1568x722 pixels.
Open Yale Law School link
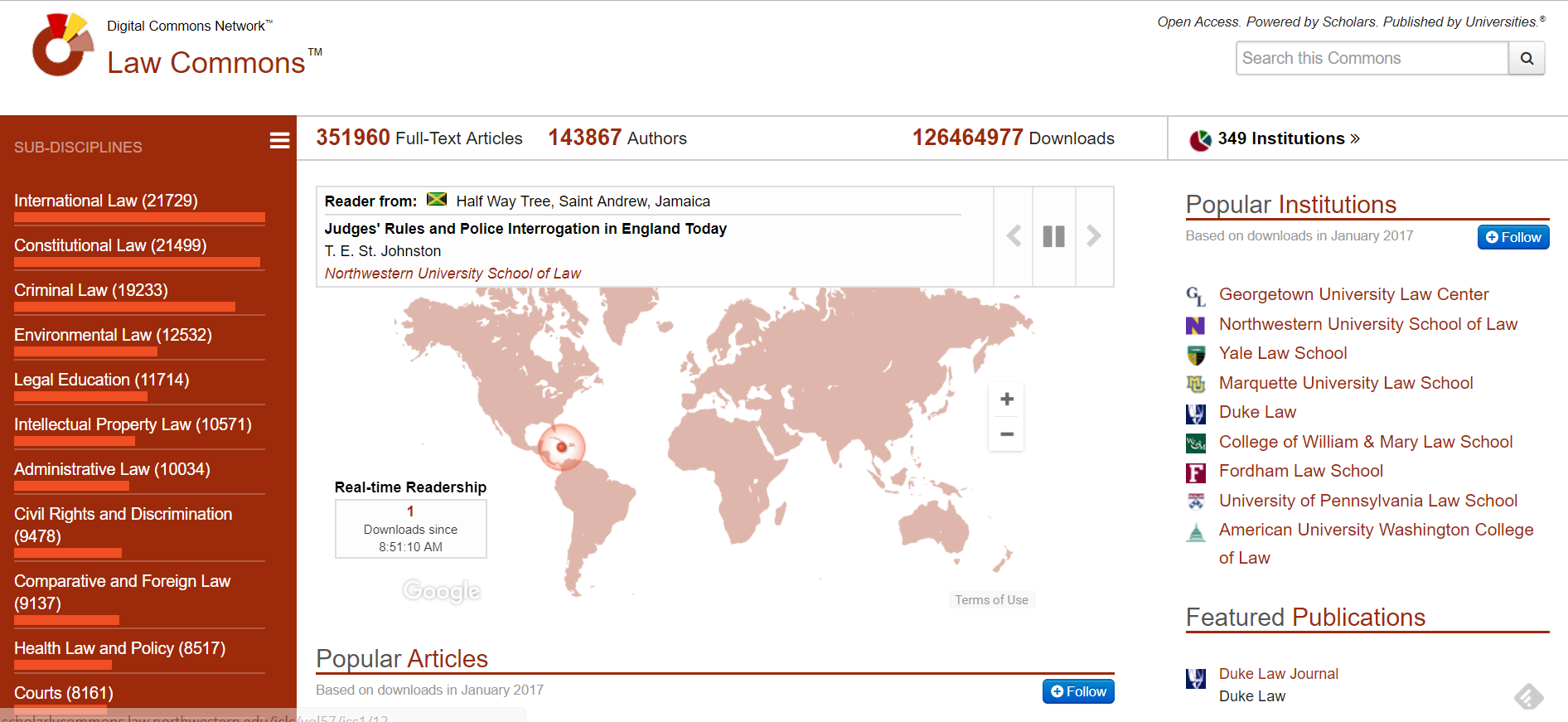pyautogui.click(x=1283, y=353)
